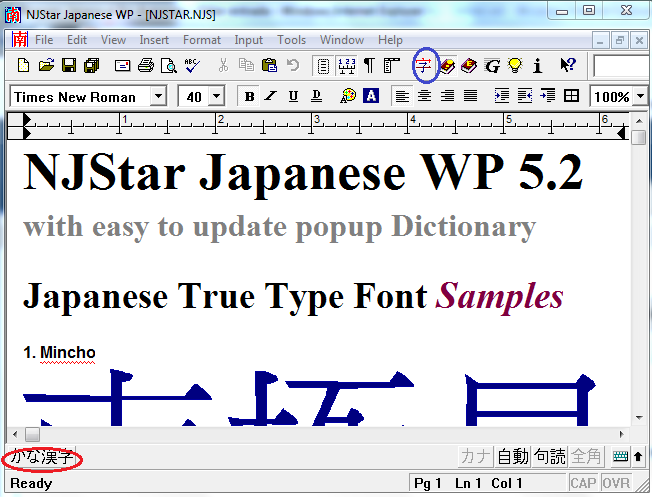Open the on-screen keyboard icon
The height and width of the screenshot is (497, 652).
[x=620, y=457]
